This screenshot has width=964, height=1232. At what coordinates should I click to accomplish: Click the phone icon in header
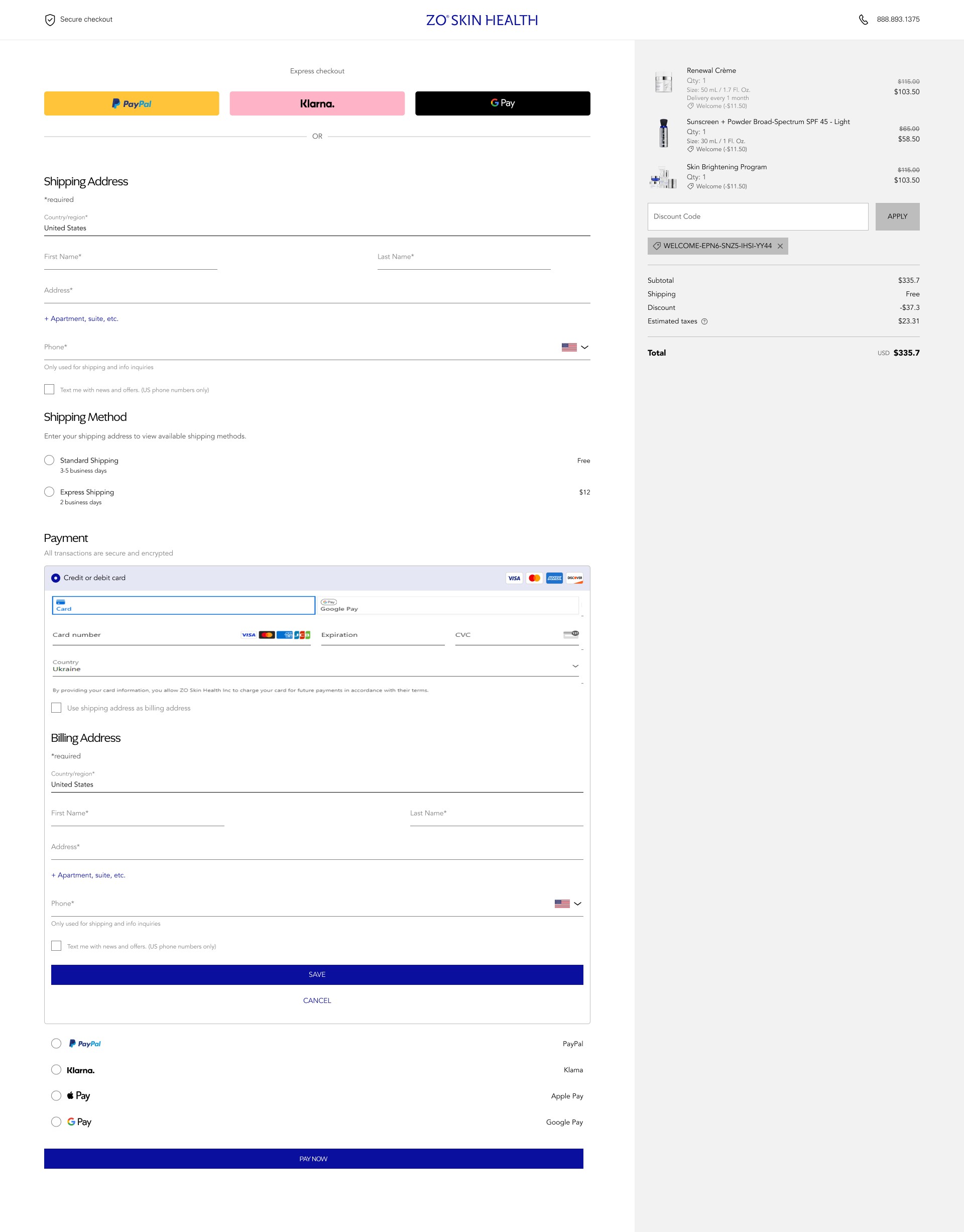[x=863, y=20]
